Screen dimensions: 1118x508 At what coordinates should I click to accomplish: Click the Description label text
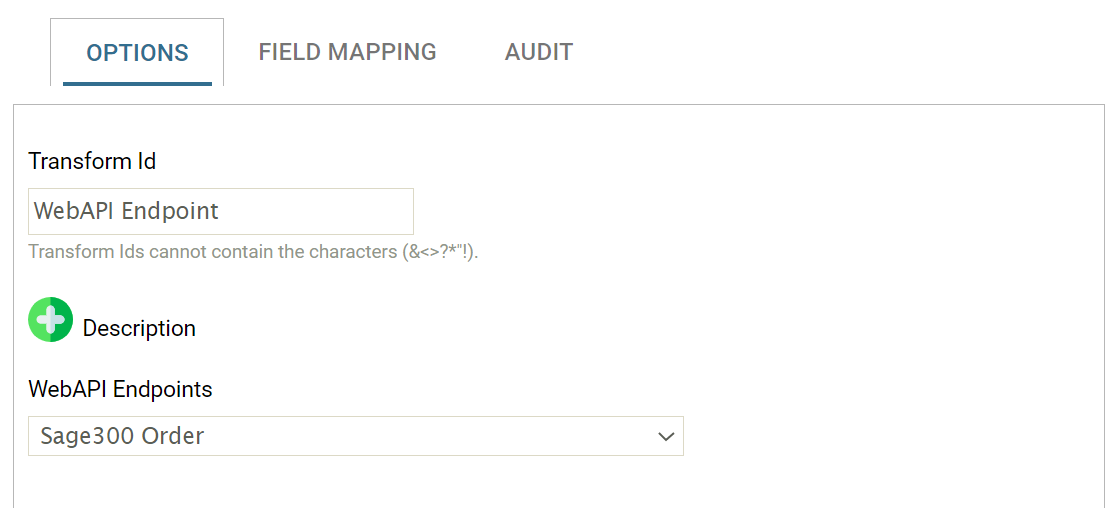(x=139, y=328)
